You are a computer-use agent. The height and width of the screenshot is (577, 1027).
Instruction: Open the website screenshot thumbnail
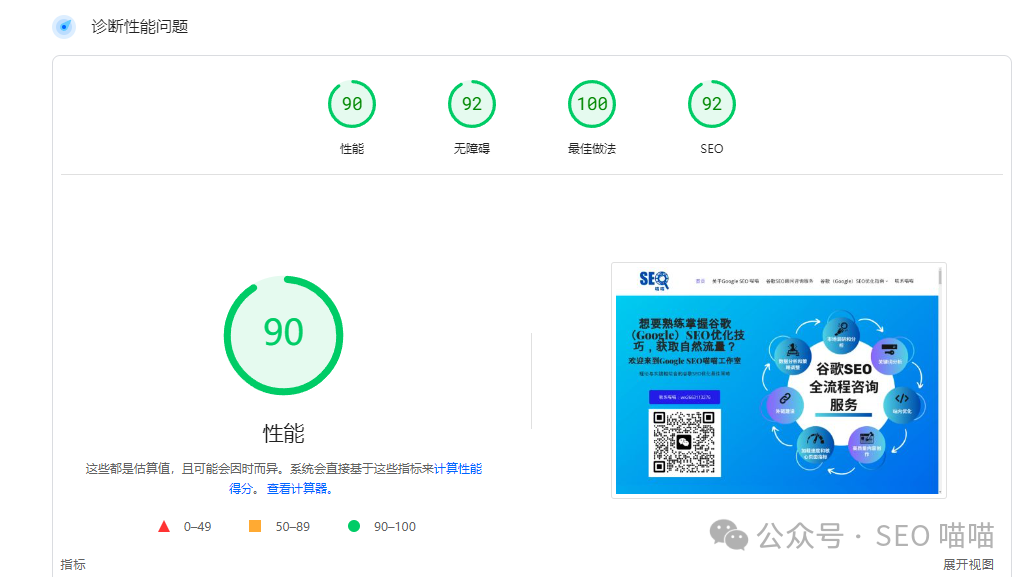(x=778, y=381)
